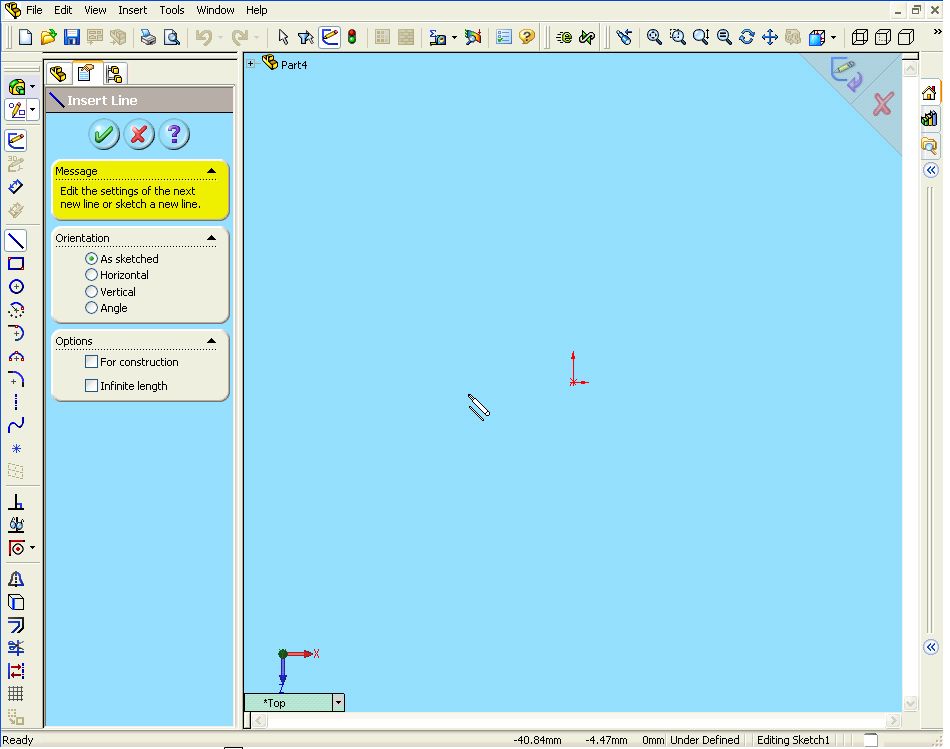The image size is (950, 749).
Task: Expand the hidden toolbar buttons chevron
Action: pyautogui.click(x=937, y=32)
